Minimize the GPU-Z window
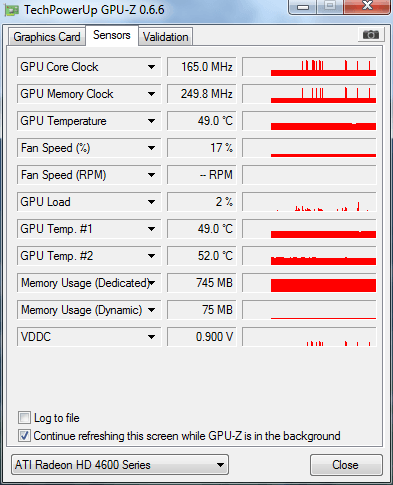 (303, 7)
